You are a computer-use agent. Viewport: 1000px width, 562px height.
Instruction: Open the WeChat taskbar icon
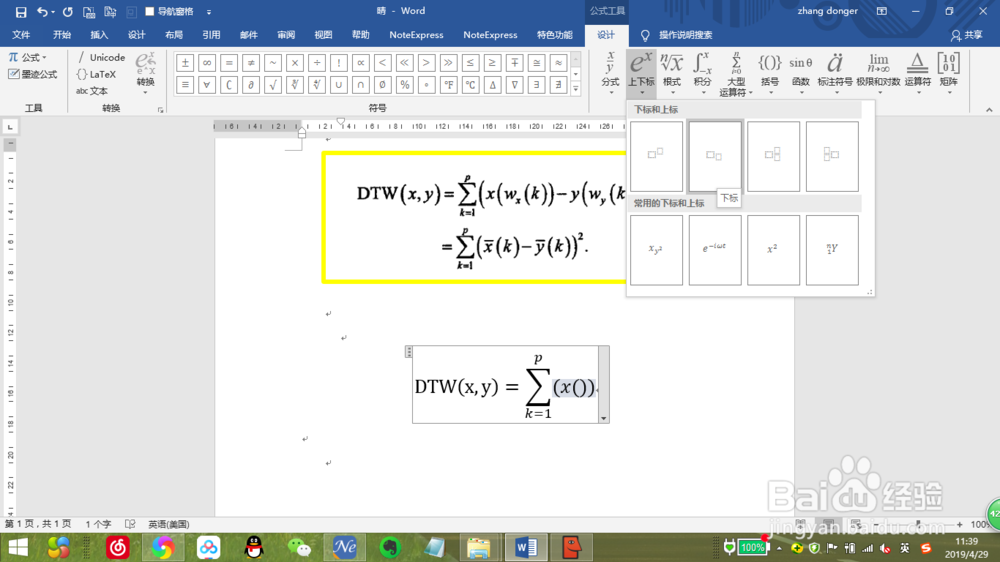pyautogui.click(x=299, y=547)
